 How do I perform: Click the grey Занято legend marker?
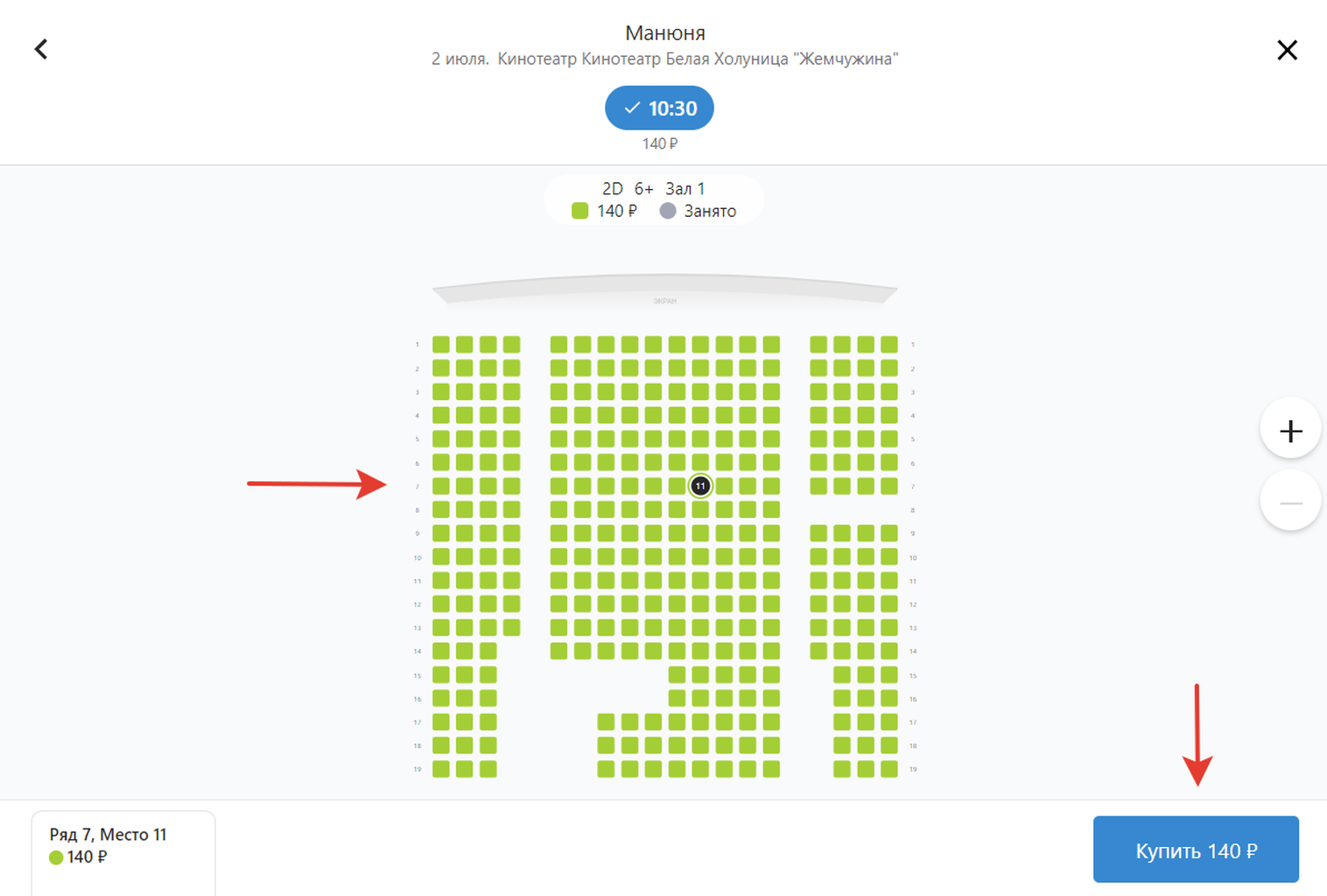coord(668,211)
